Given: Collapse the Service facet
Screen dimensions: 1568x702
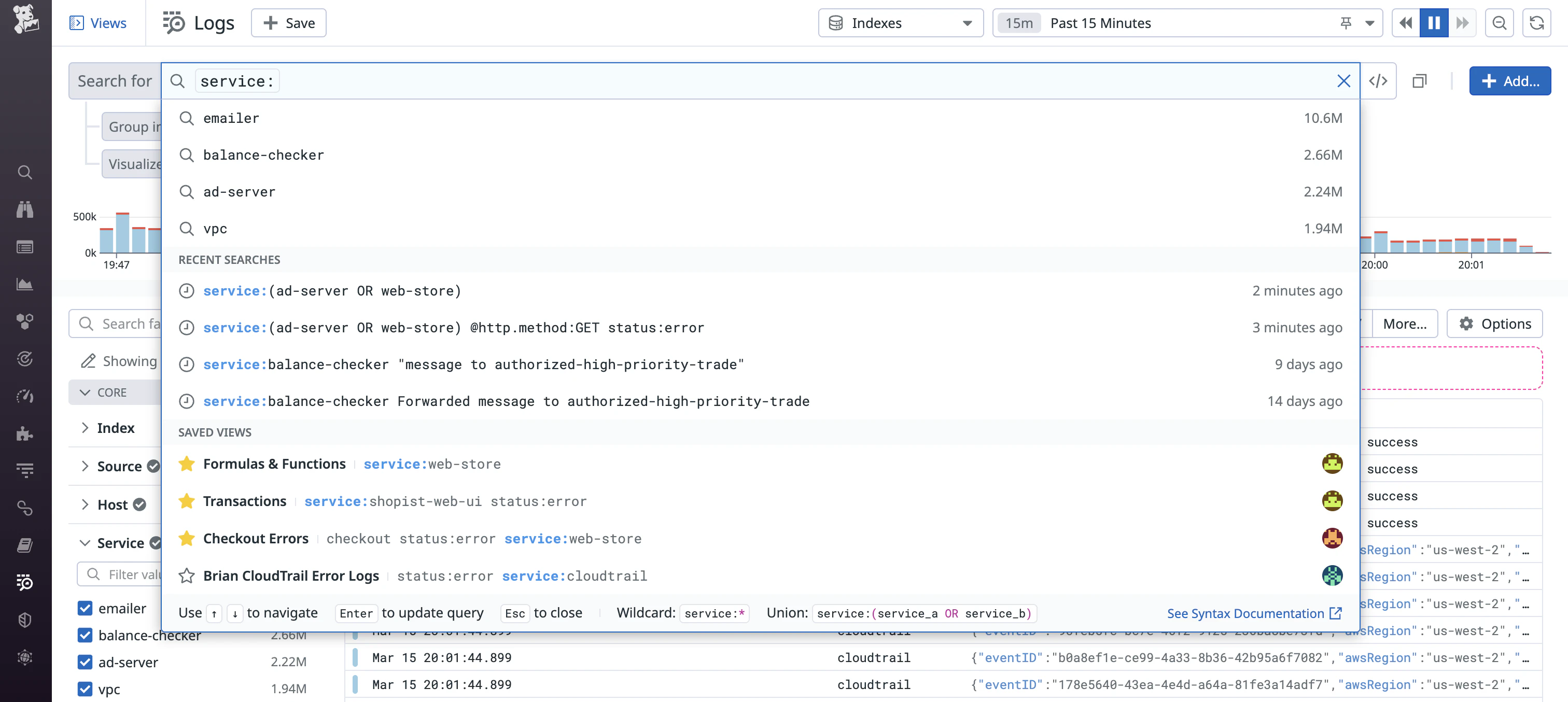Looking at the screenshot, I should (x=85, y=543).
